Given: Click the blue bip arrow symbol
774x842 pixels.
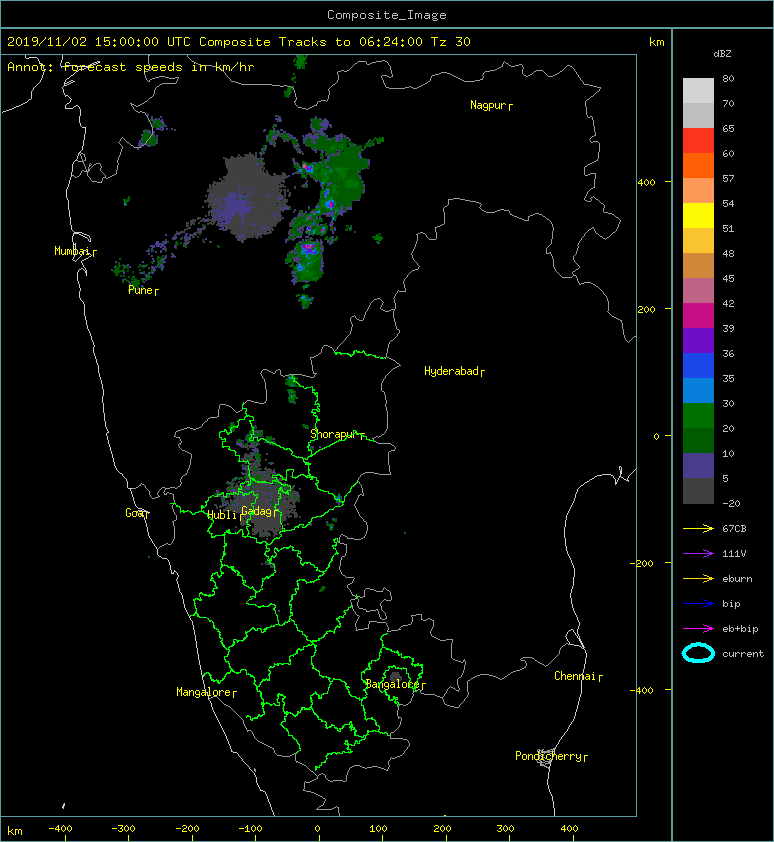Looking at the screenshot, I should [698, 604].
